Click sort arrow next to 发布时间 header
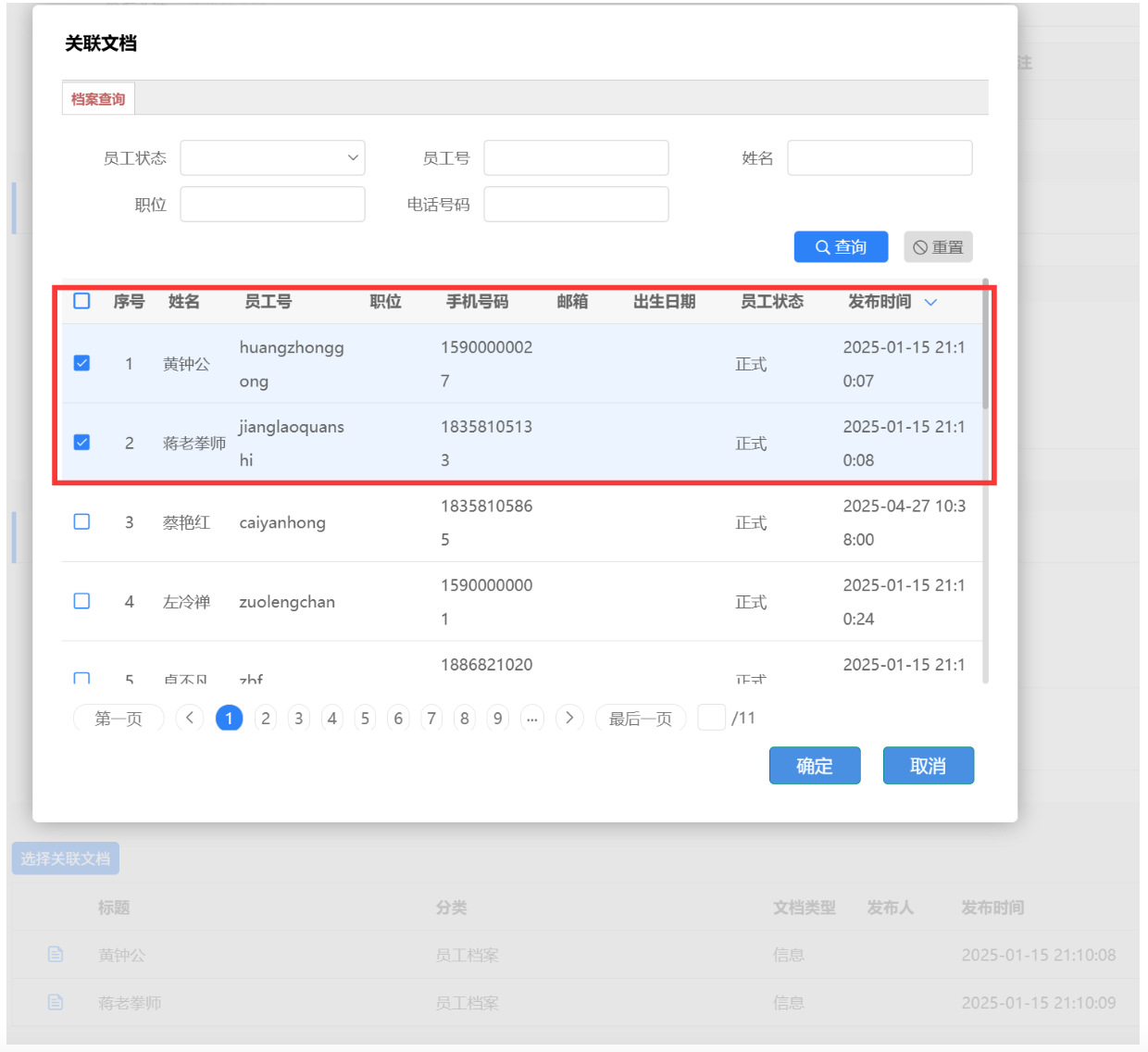This screenshot has height=1052, width=1148. click(930, 302)
